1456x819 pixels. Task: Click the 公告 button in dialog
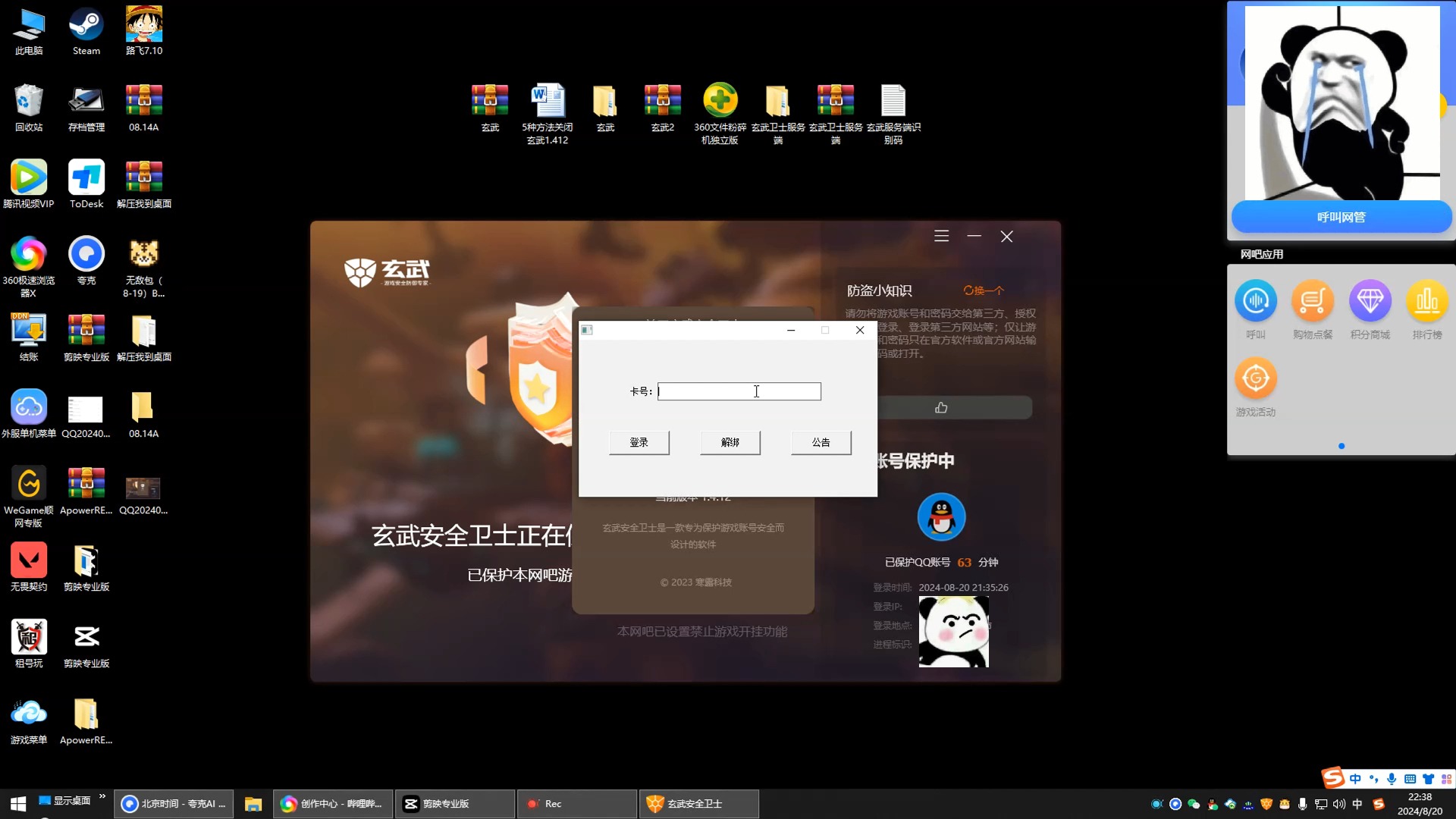click(x=821, y=442)
